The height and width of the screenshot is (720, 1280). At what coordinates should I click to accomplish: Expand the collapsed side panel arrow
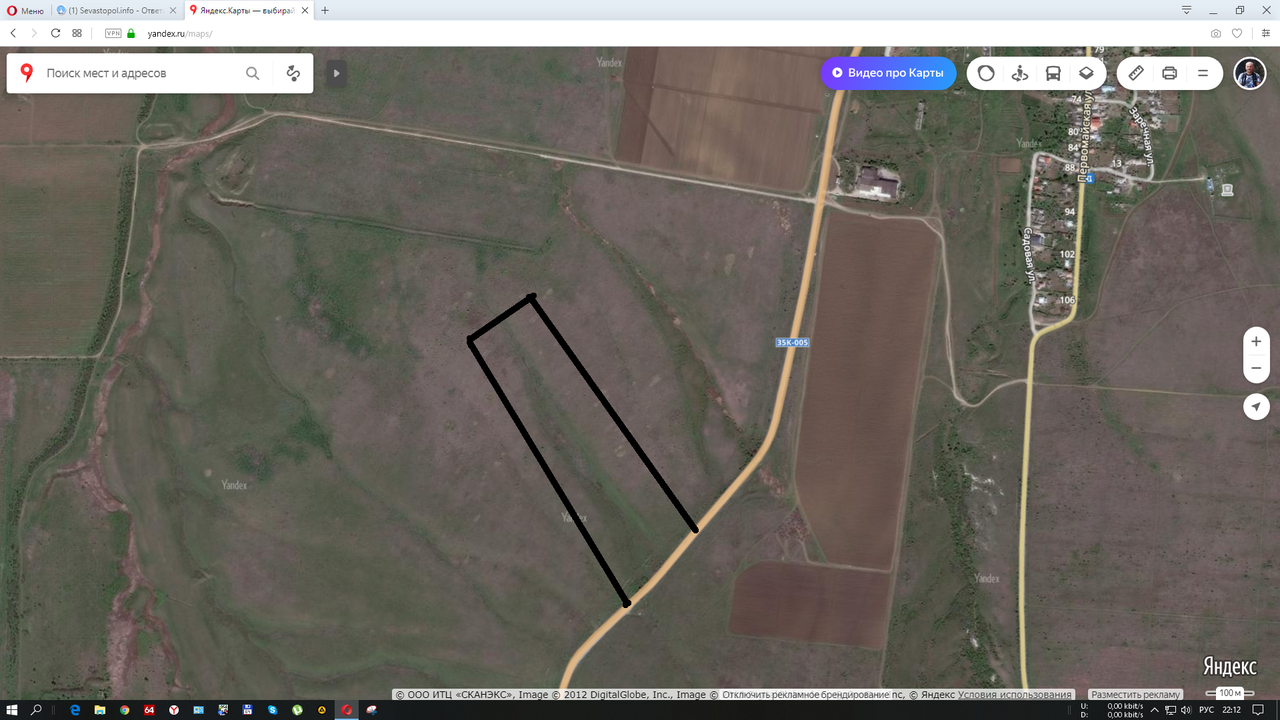[x=335, y=72]
